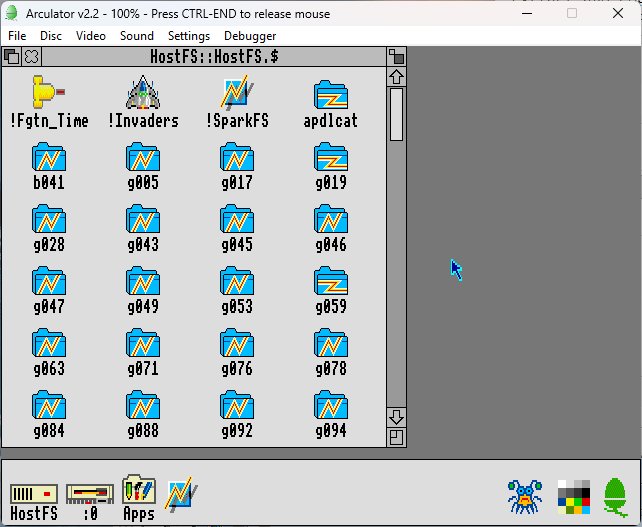The height and width of the screenshot is (527, 642).
Task: Click the green acorn Task Manager icon
Action: [x=616, y=498]
